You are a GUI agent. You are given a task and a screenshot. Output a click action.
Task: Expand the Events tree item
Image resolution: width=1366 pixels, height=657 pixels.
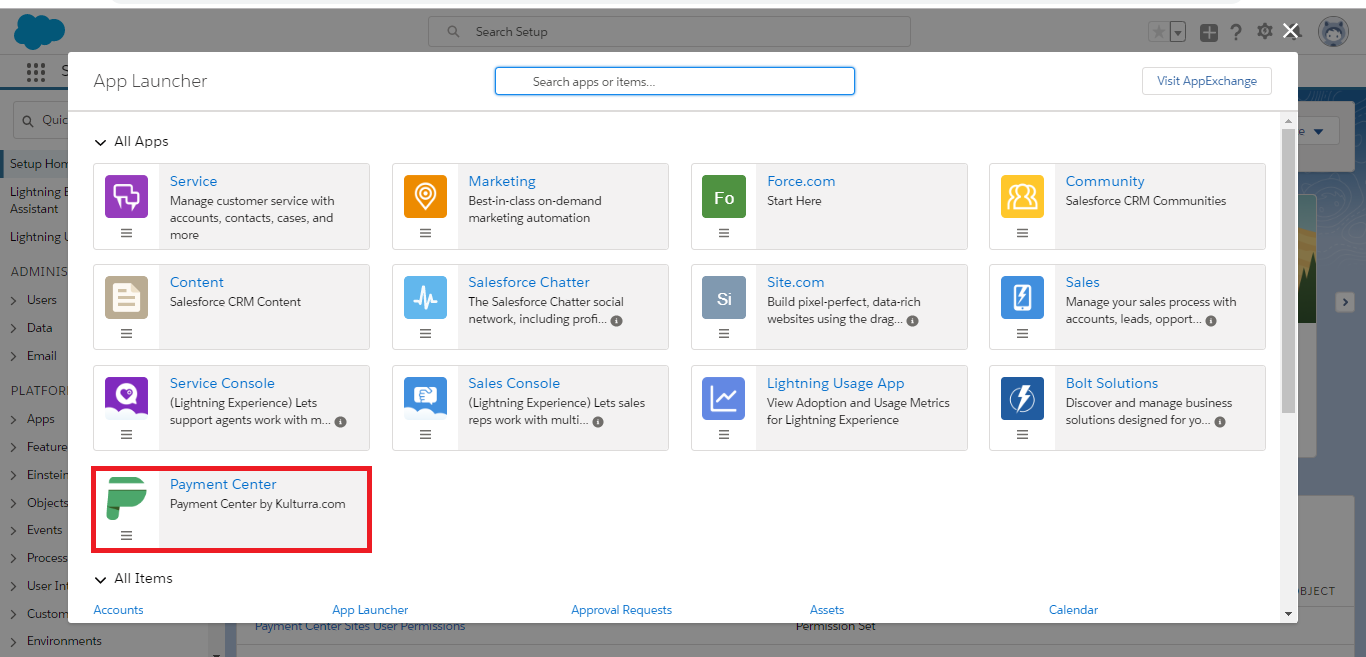coord(15,530)
